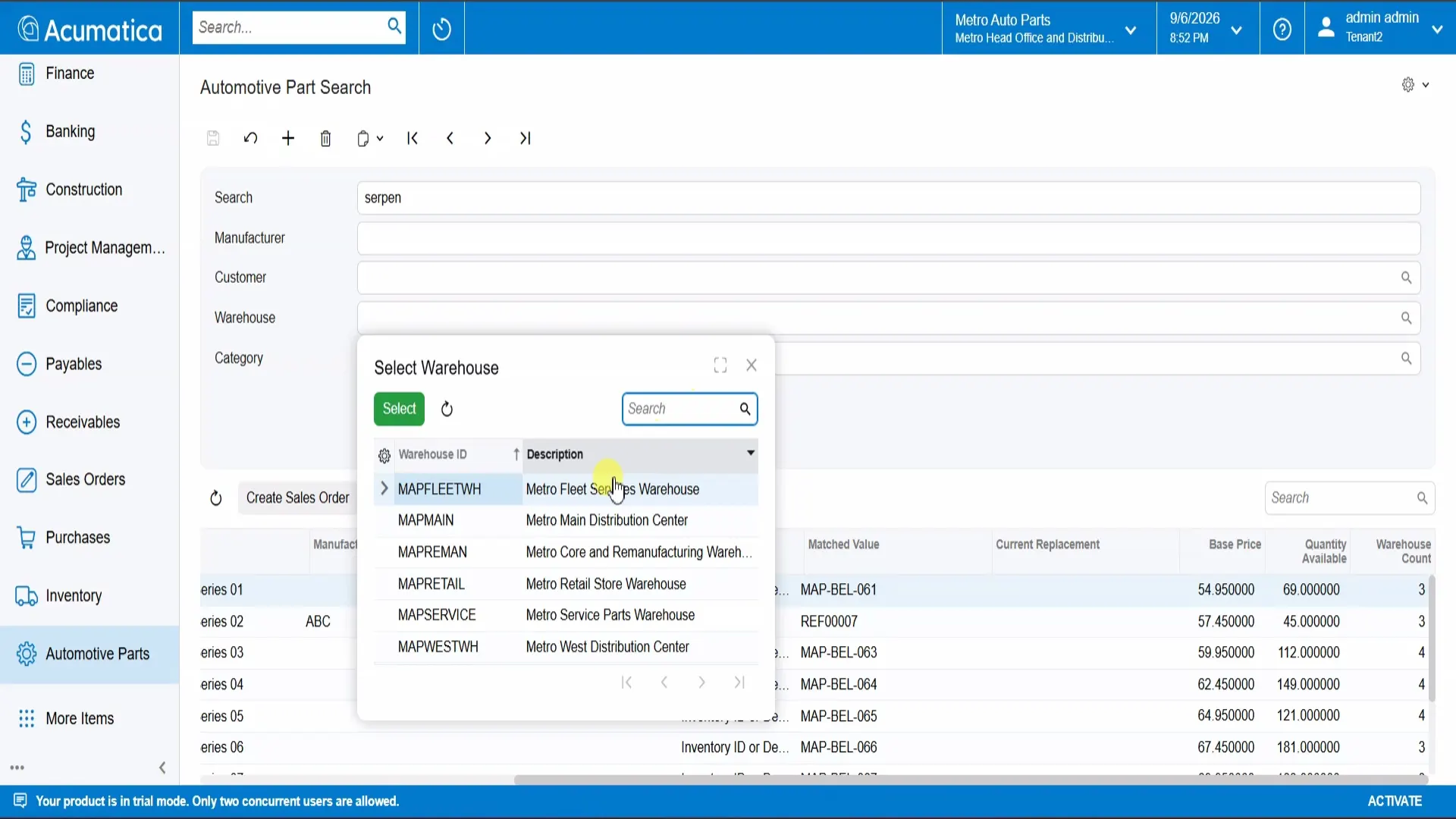Click the Create Sales Order button

(297, 498)
